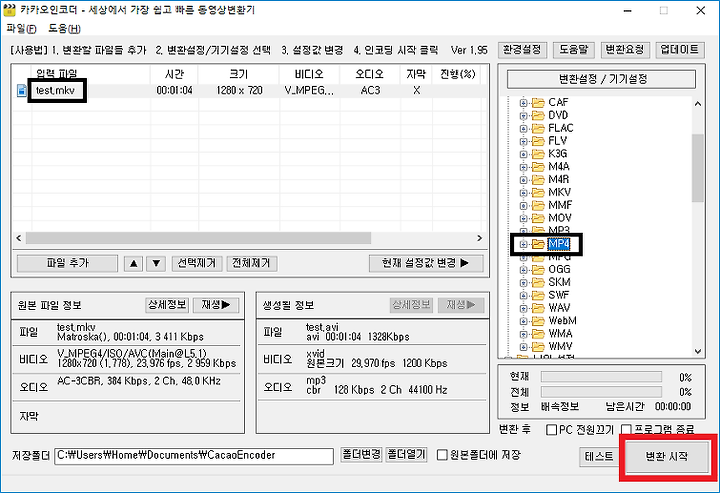This screenshot has width=720, height=493.
Task: Click the 변환요청 button
Action: 625,50
